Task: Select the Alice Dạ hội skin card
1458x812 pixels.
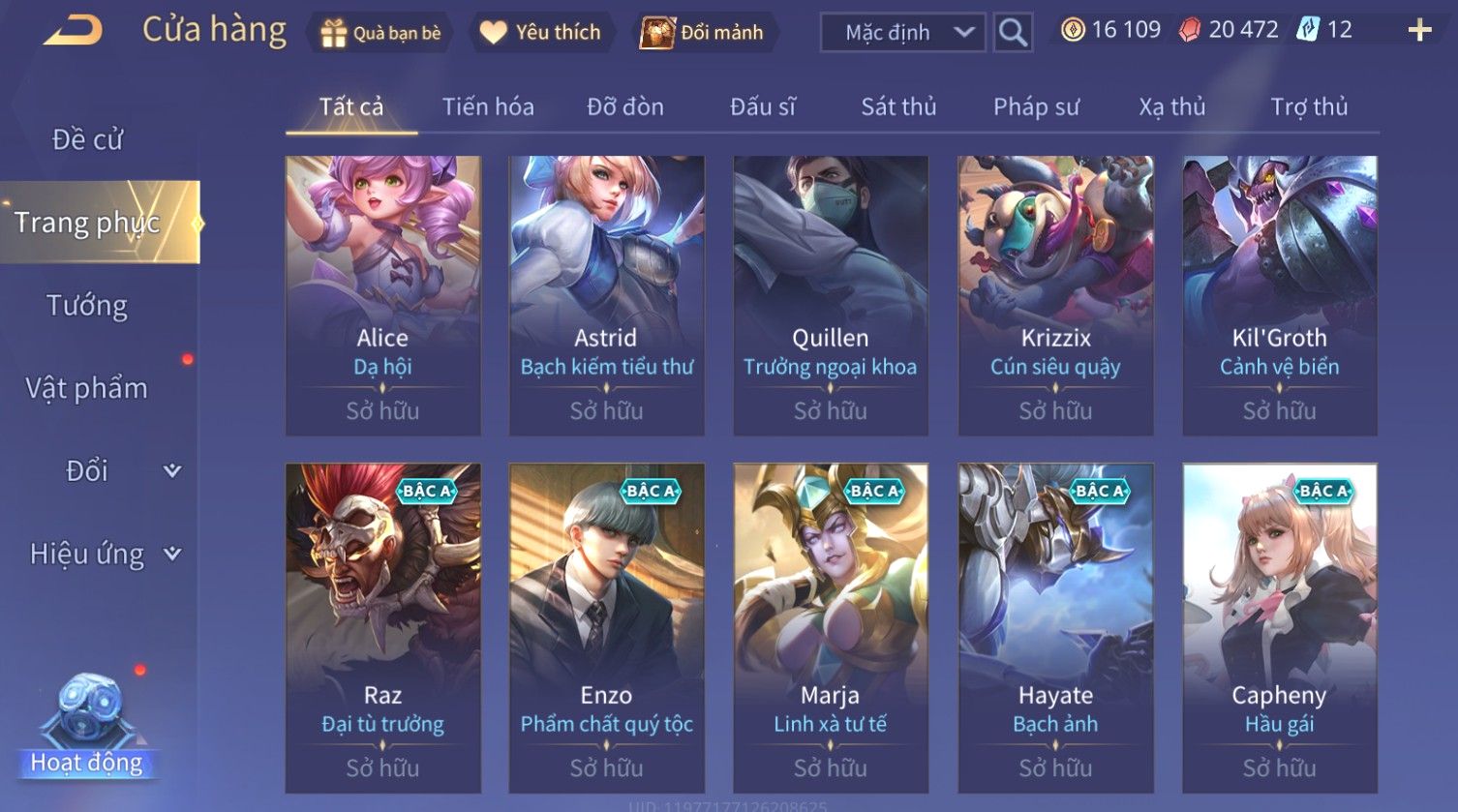Action: click(382, 296)
